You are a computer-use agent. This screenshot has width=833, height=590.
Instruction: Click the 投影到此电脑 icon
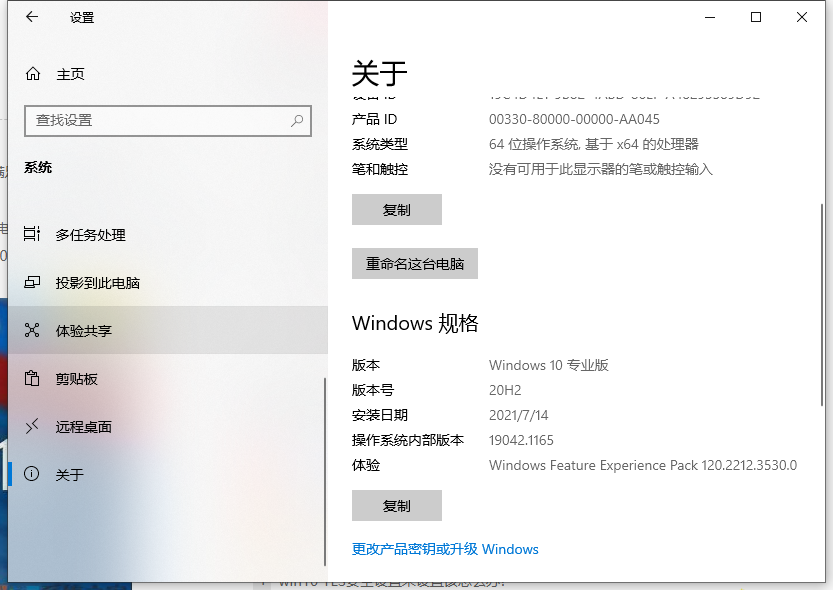click(32, 282)
